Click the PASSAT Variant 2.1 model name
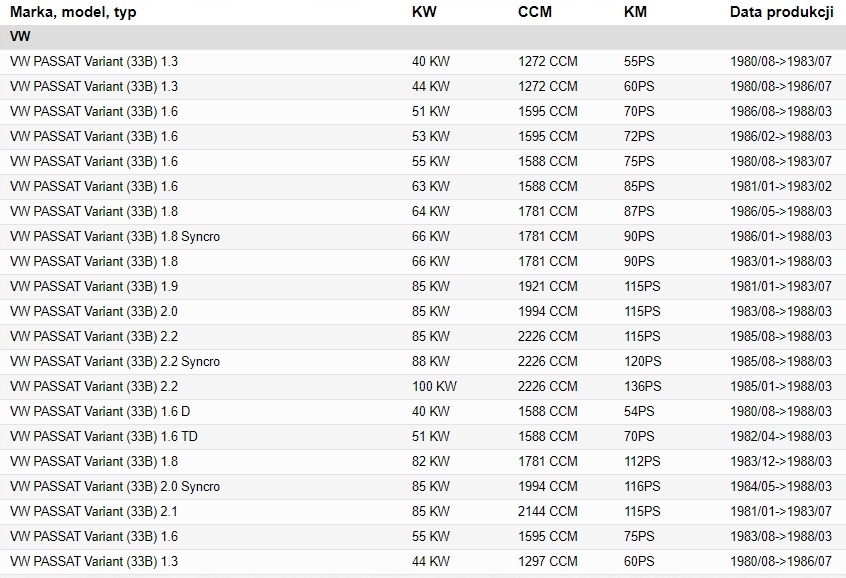Image resolution: width=846 pixels, height=578 pixels. (x=94, y=511)
